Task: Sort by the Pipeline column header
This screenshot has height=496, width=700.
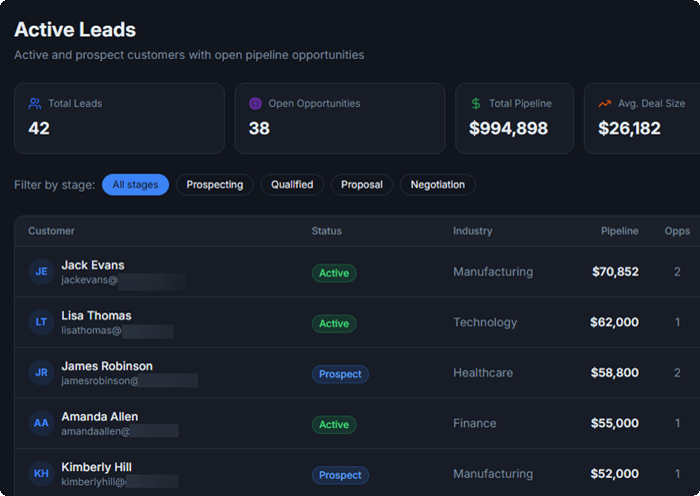Action: [620, 231]
